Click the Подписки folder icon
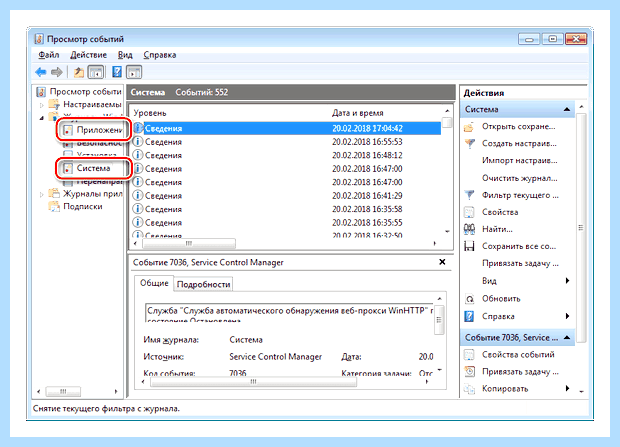 click(54, 206)
